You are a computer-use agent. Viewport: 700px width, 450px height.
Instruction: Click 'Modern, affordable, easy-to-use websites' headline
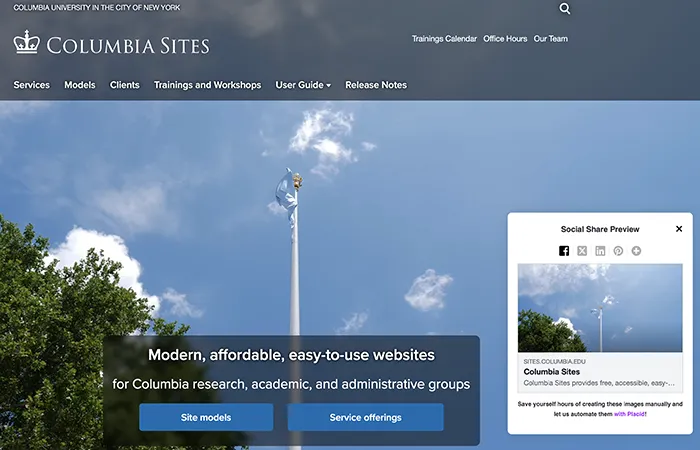point(292,355)
